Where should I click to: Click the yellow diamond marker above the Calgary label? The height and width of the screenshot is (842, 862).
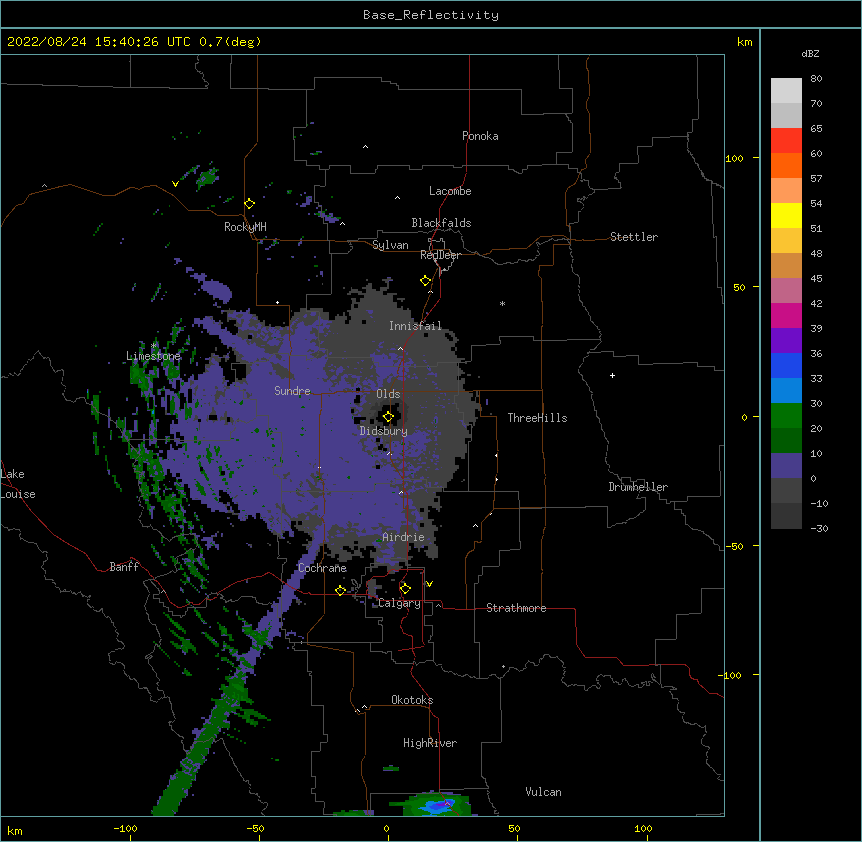tap(405, 589)
